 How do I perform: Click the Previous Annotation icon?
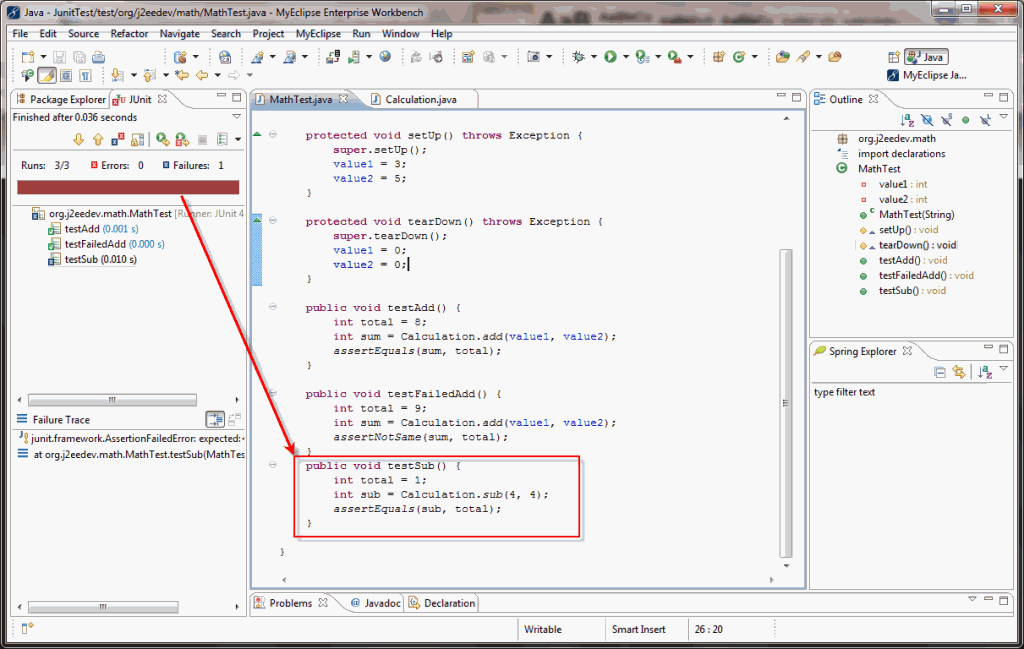(x=150, y=75)
